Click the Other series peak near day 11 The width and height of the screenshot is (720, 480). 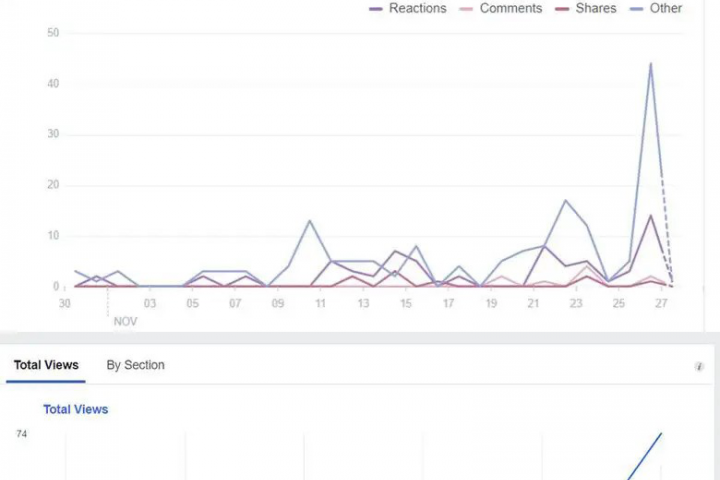pyautogui.click(x=310, y=221)
